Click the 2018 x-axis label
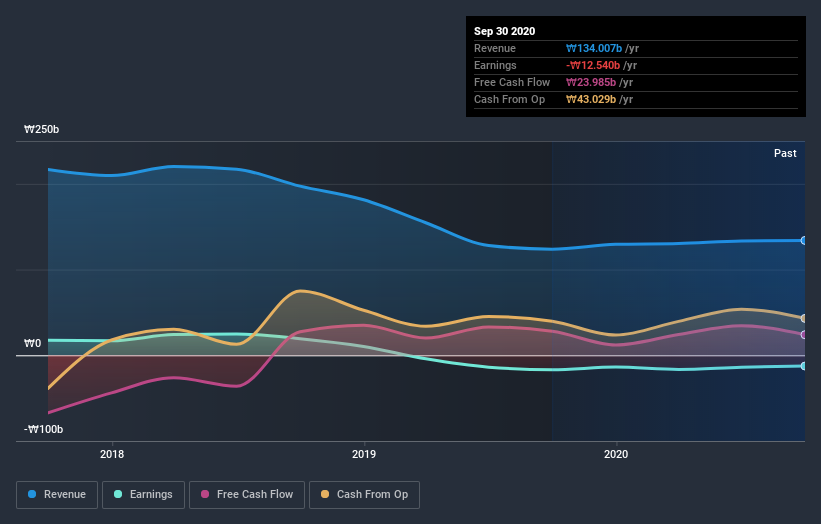The width and height of the screenshot is (821, 524). tap(112, 454)
